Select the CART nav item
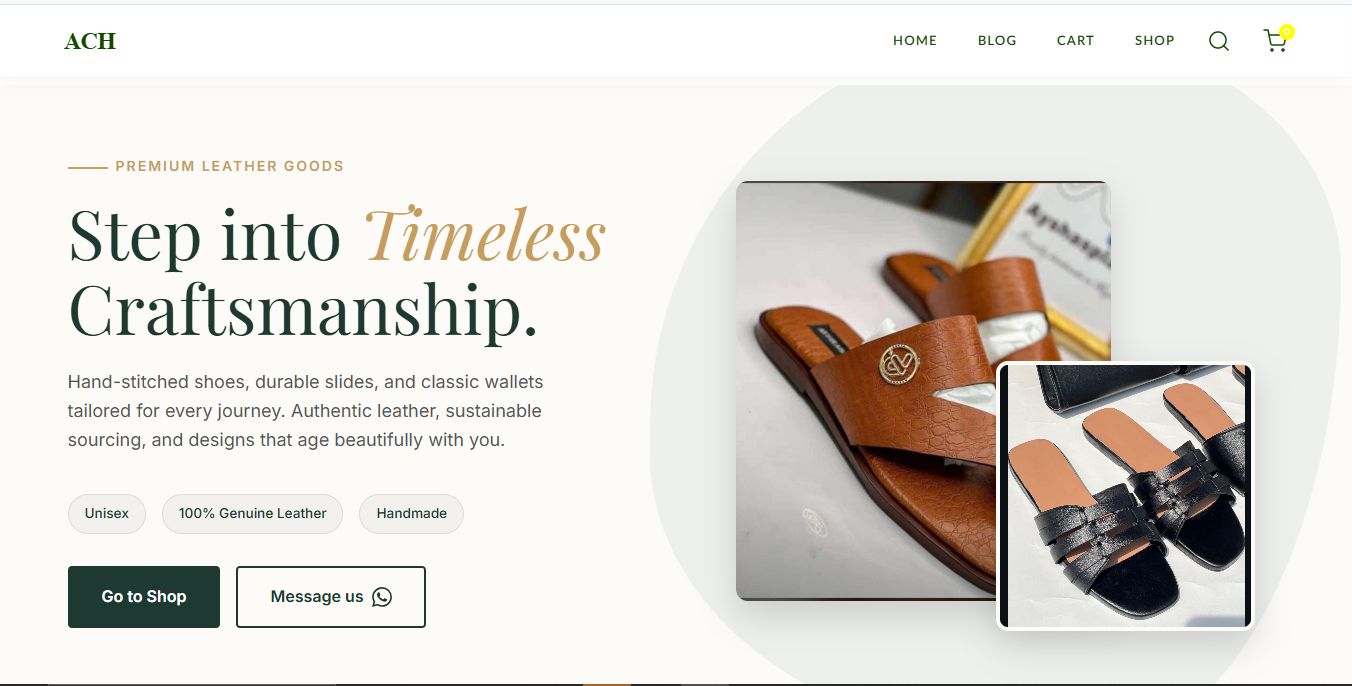This screenshot has height=686, width=1352. pyautogui.click(x=1075, y=41)
